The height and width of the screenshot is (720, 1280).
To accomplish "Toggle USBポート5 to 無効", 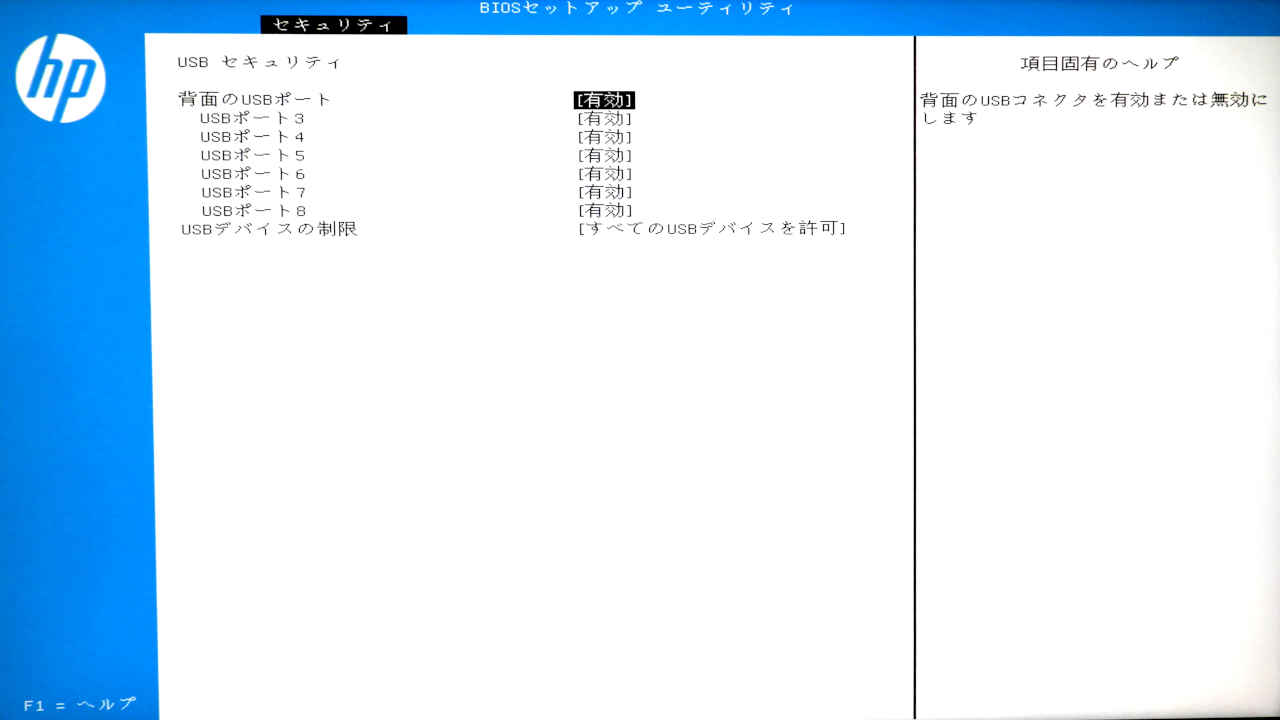I will 606,154.
